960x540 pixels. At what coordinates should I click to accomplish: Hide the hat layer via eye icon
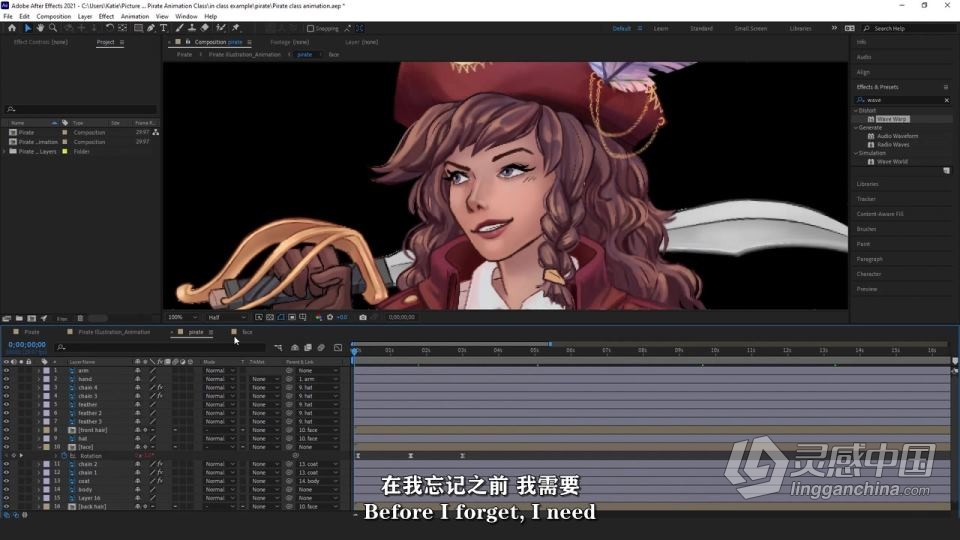tap(6, 438)
